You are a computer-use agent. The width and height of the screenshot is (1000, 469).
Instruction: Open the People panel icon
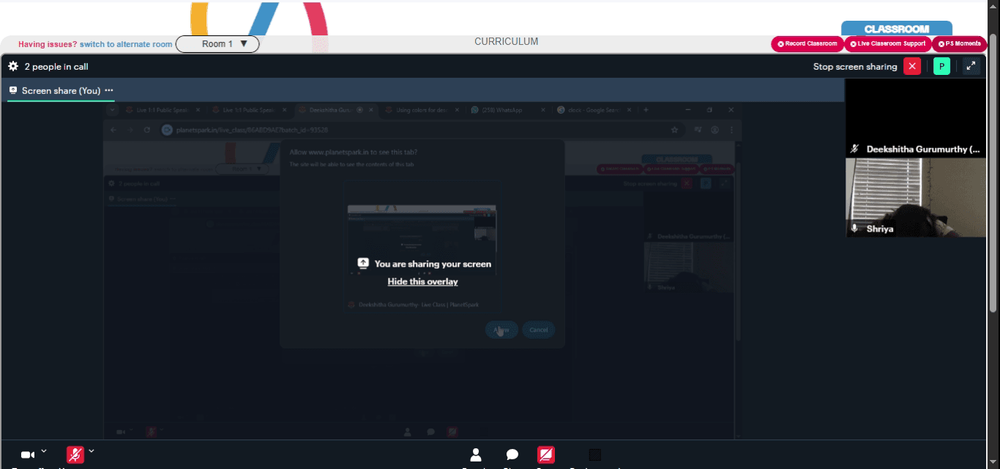click(x=476, y=455)
